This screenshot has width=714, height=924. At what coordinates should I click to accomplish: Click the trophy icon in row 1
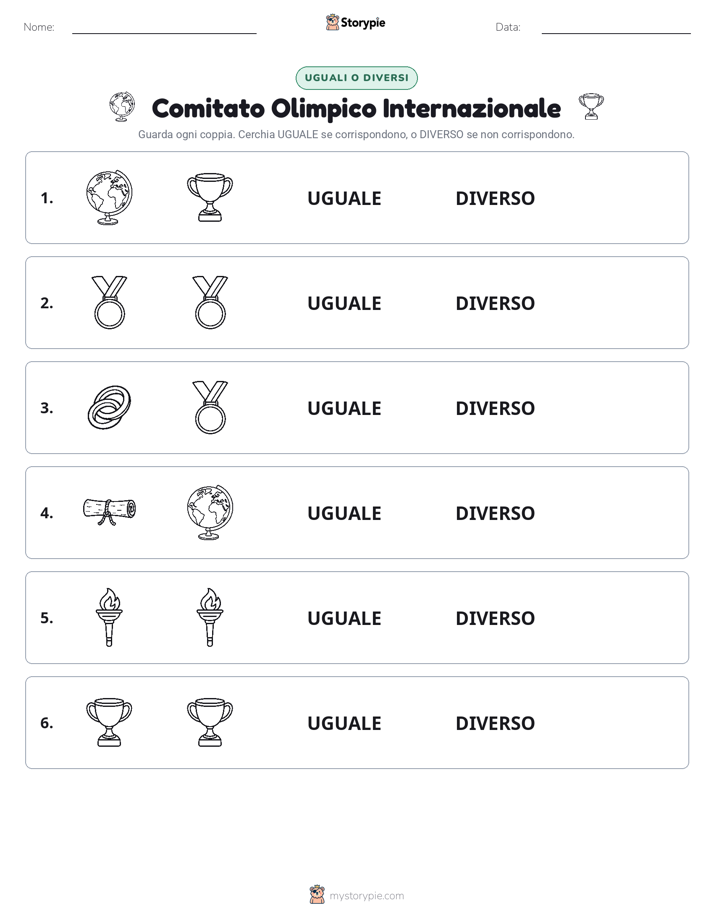(x=210, y=197)
